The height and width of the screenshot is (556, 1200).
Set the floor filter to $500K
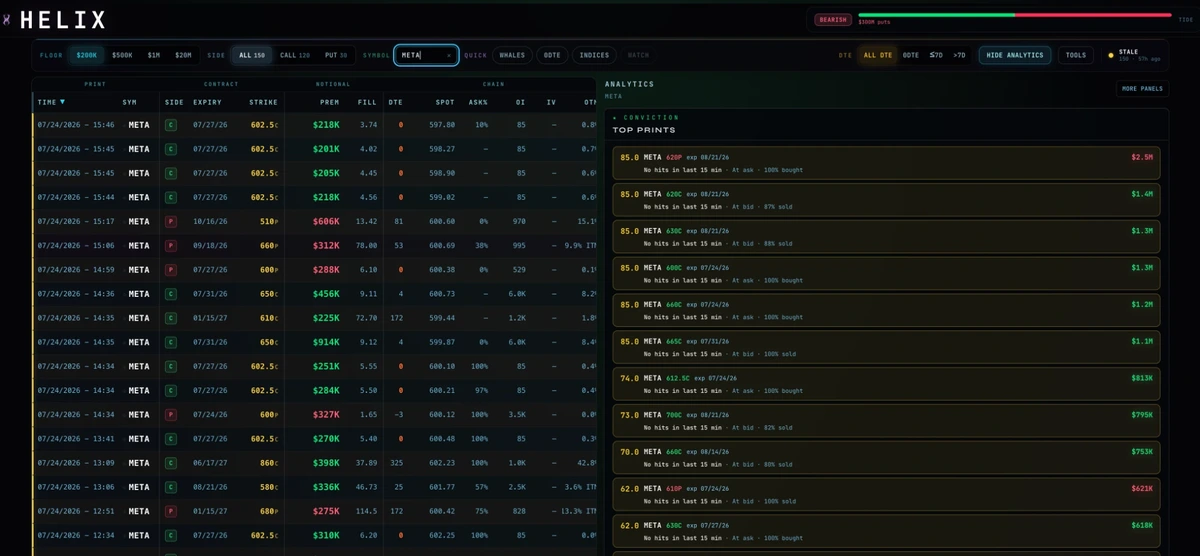tap(122, 55)
